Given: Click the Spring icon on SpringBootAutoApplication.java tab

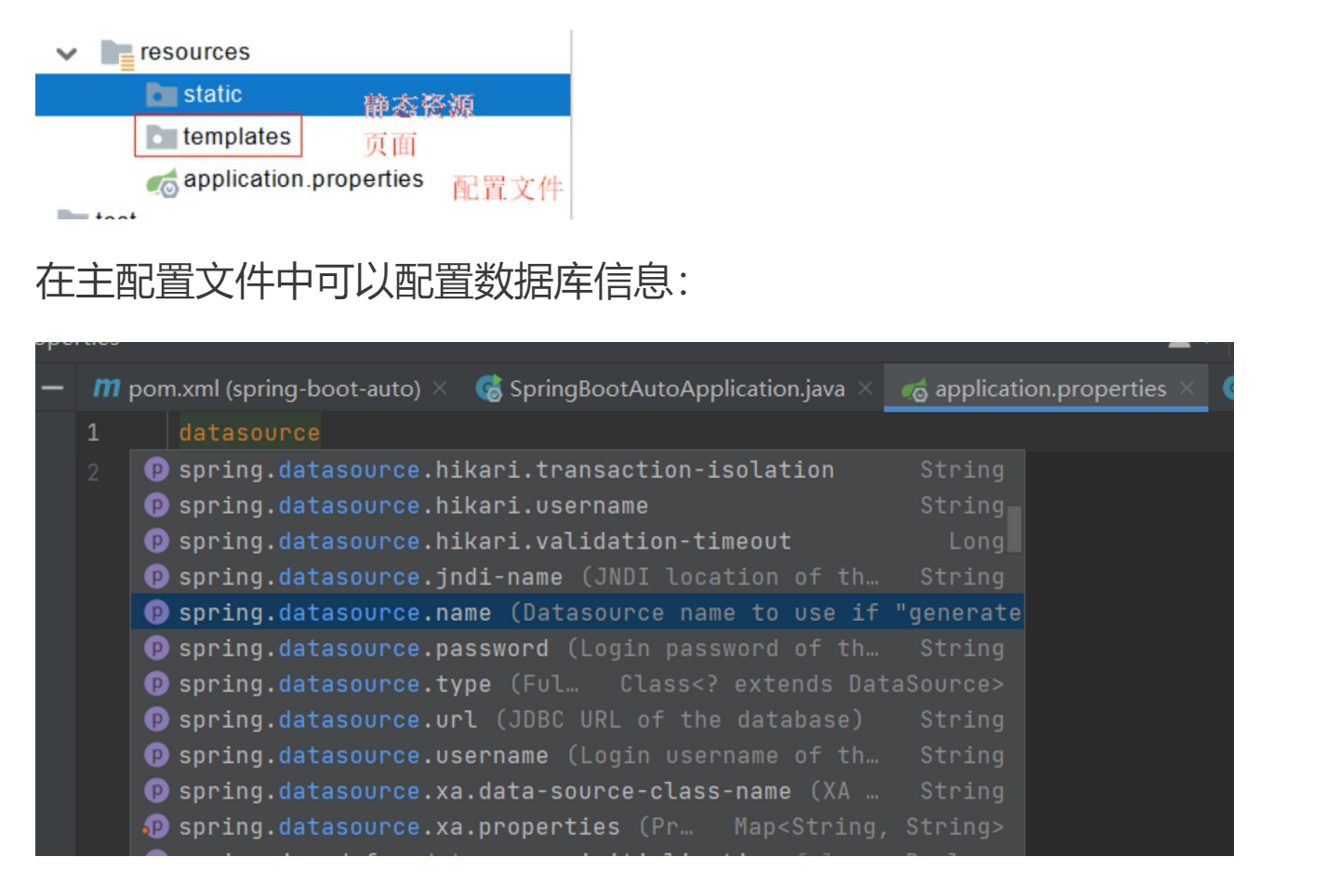Looking at the screenshot, I should [x=487, y=389].
